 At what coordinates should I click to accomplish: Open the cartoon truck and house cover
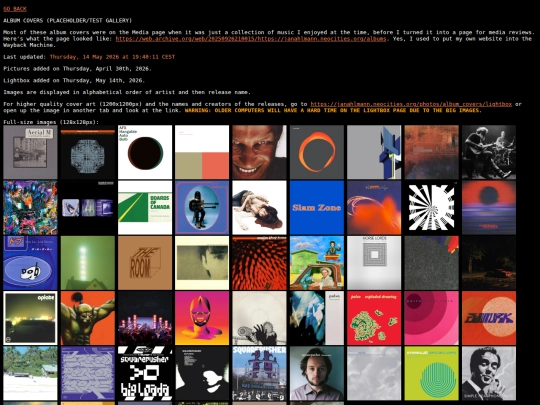click(x=317, y=263)
